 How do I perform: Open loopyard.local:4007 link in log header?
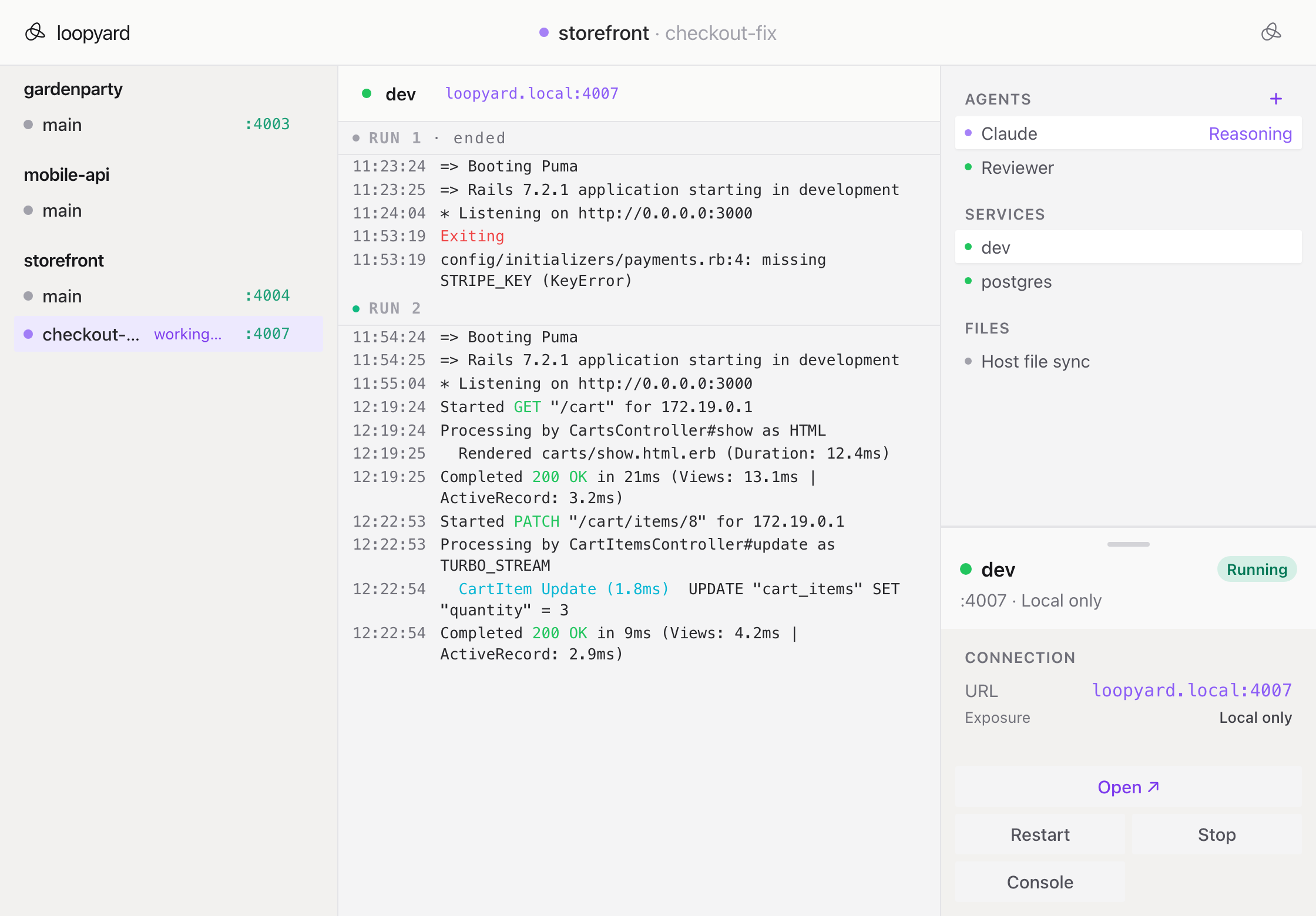(532, 93)
